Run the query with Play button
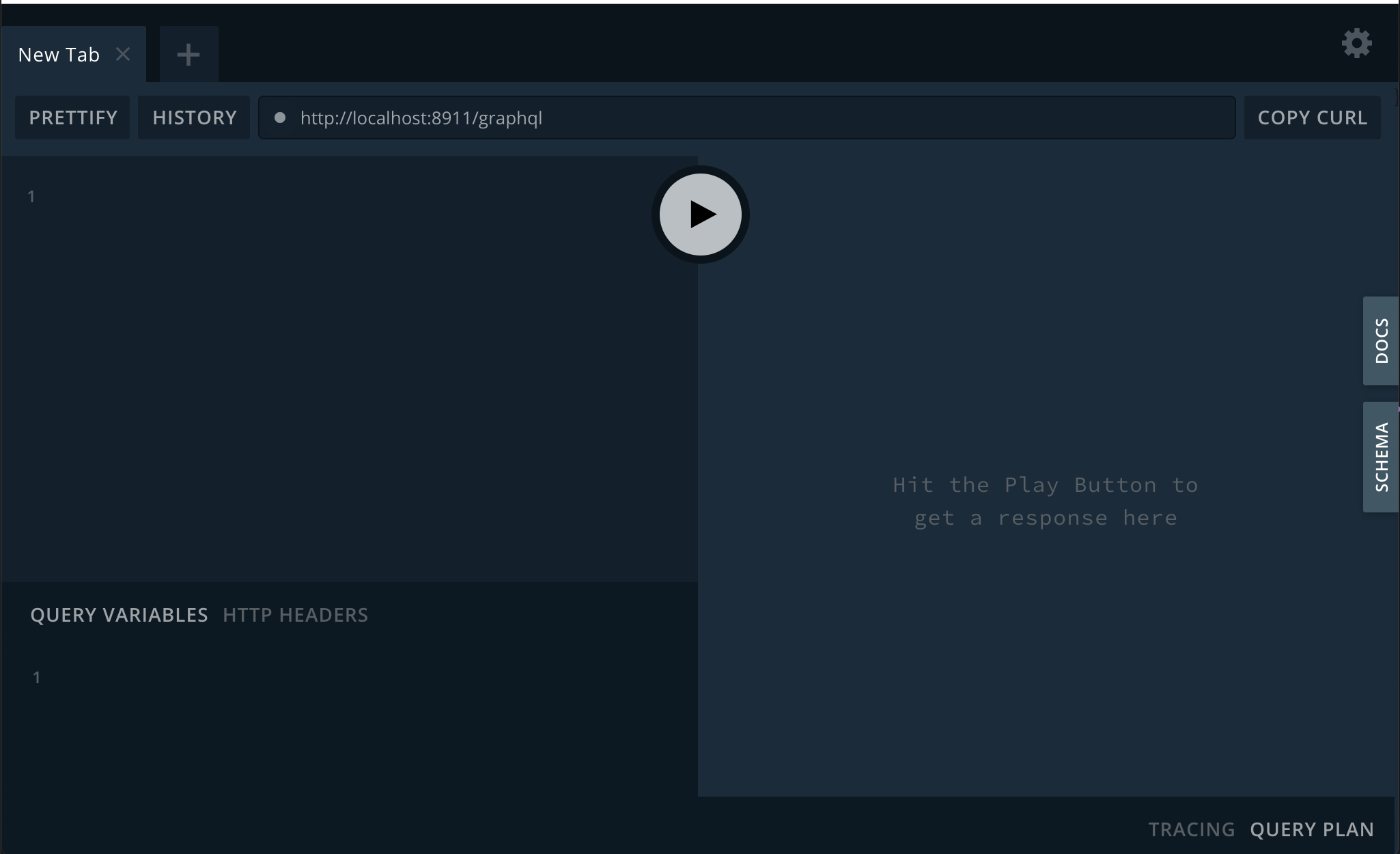The height and width of the screenshot is (854, 1400). [x=700, y=215]
